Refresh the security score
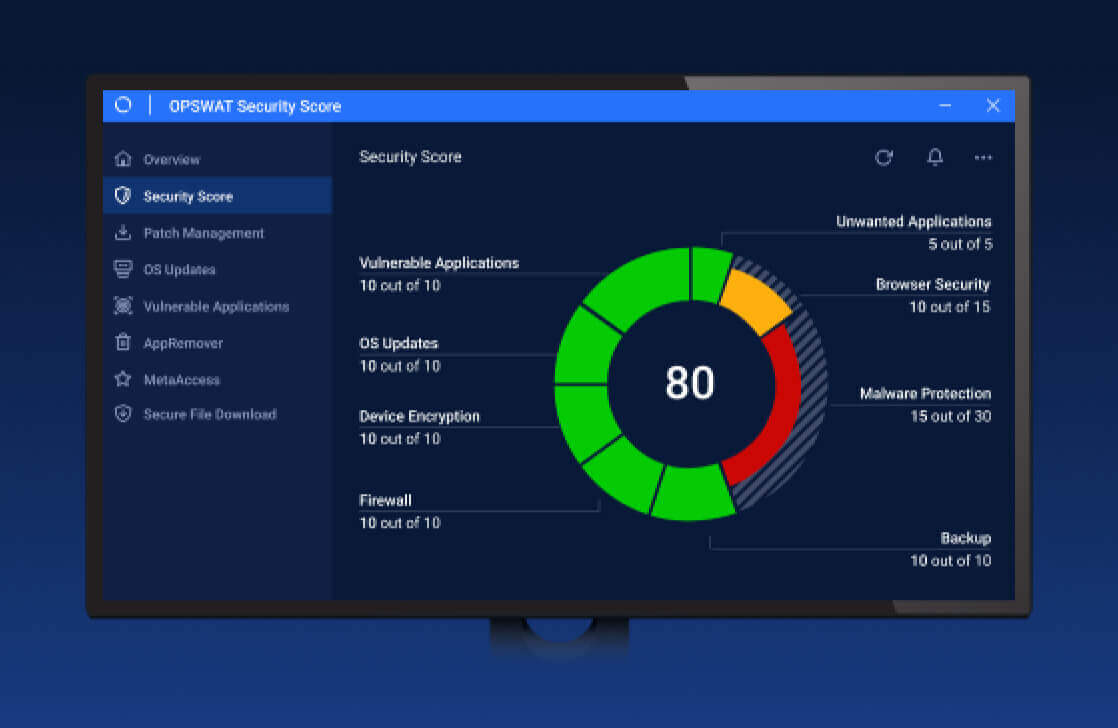 [884, 157]
